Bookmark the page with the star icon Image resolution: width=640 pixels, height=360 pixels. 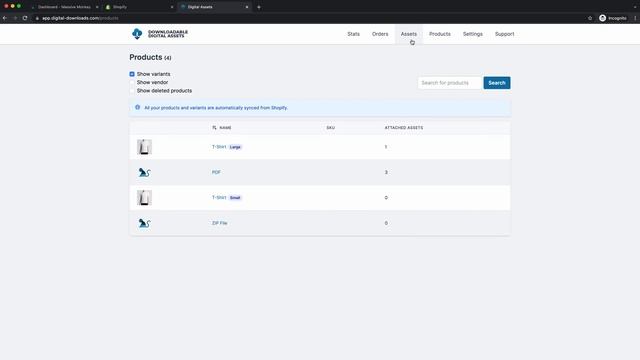590,18
